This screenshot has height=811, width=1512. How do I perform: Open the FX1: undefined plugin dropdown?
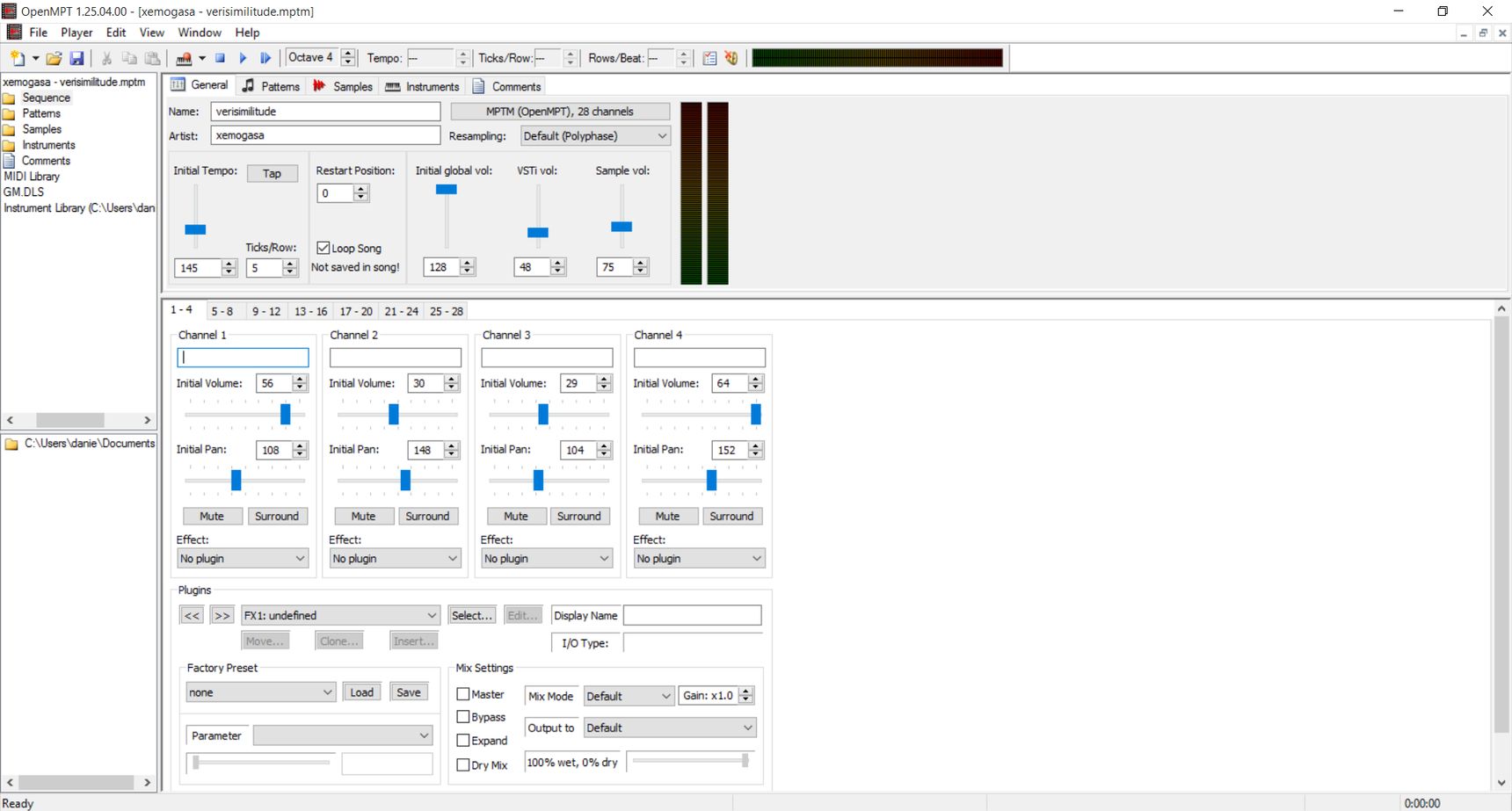[x=340, y=616]
